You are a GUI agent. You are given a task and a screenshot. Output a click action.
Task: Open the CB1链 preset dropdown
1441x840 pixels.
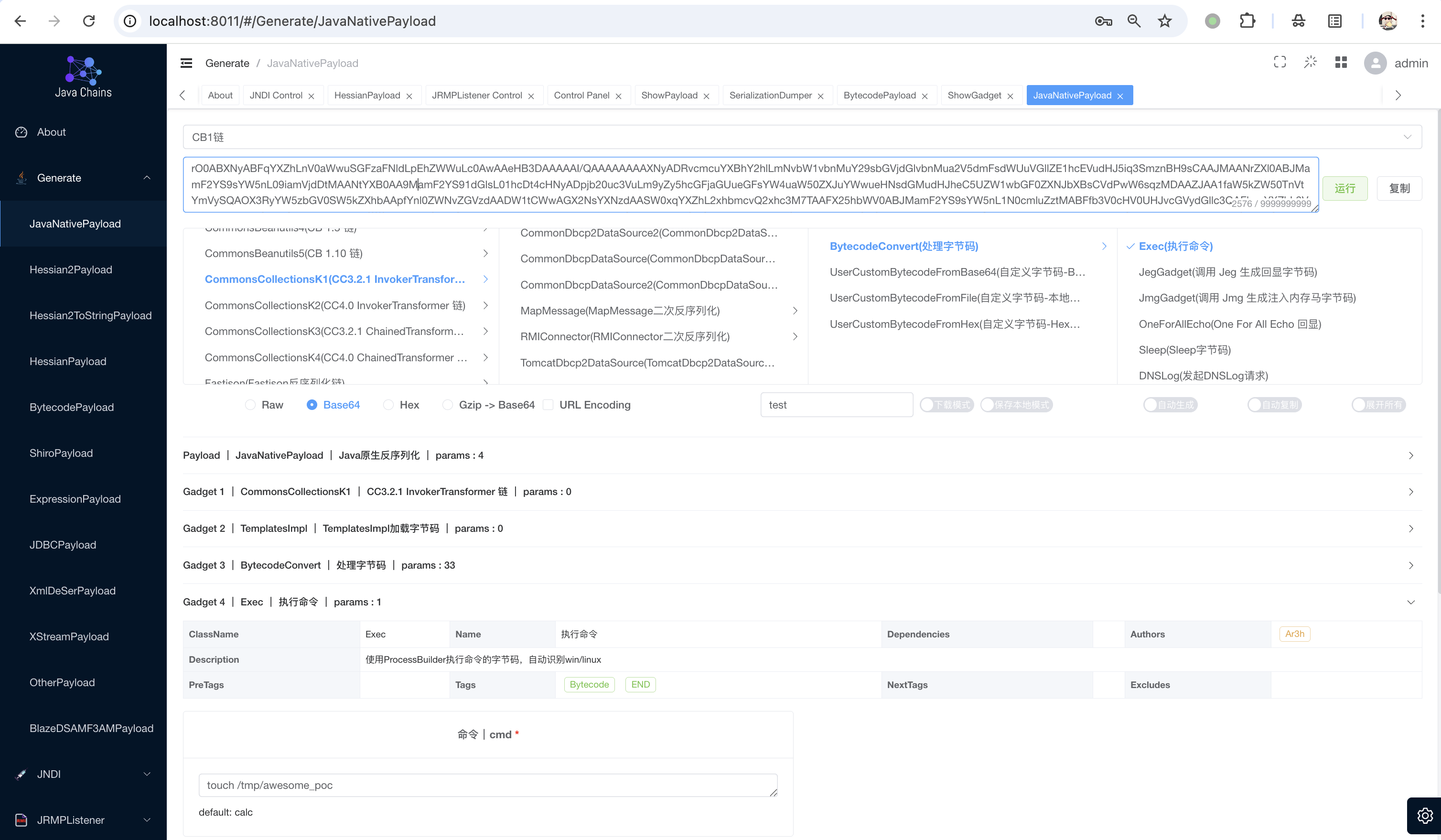pos(802,137)
